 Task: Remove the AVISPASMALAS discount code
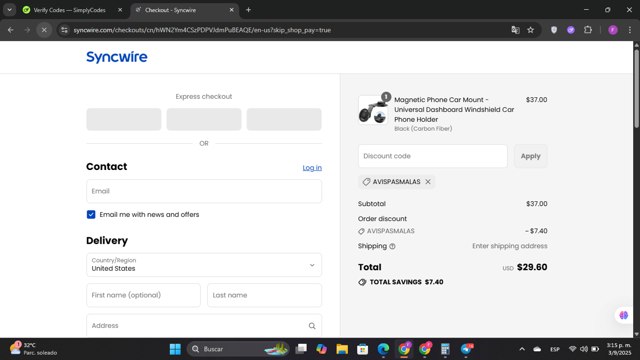click(x=428, y=182)
